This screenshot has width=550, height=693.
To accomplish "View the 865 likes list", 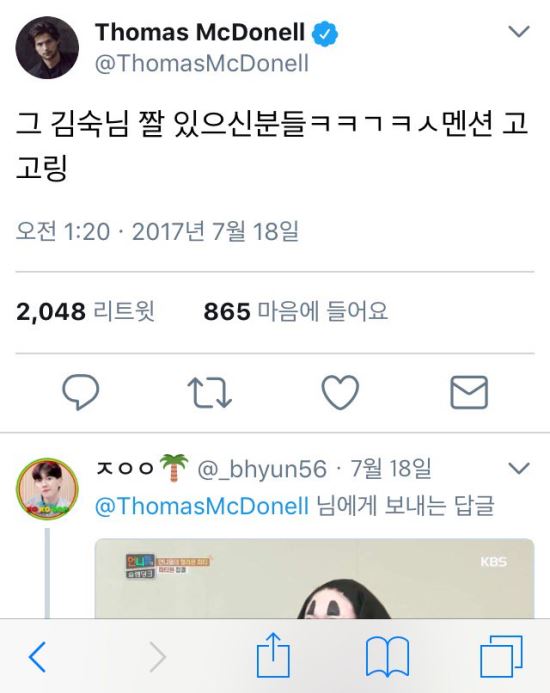I will coord(295,311).
